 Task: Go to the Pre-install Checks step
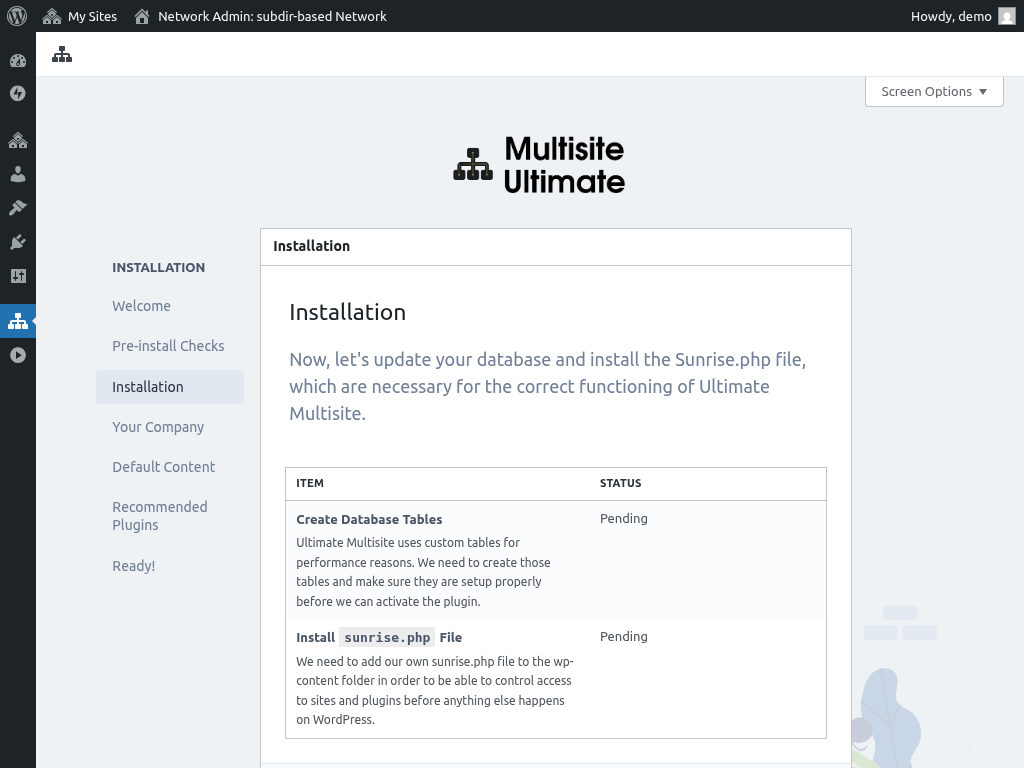coord(168,345)
